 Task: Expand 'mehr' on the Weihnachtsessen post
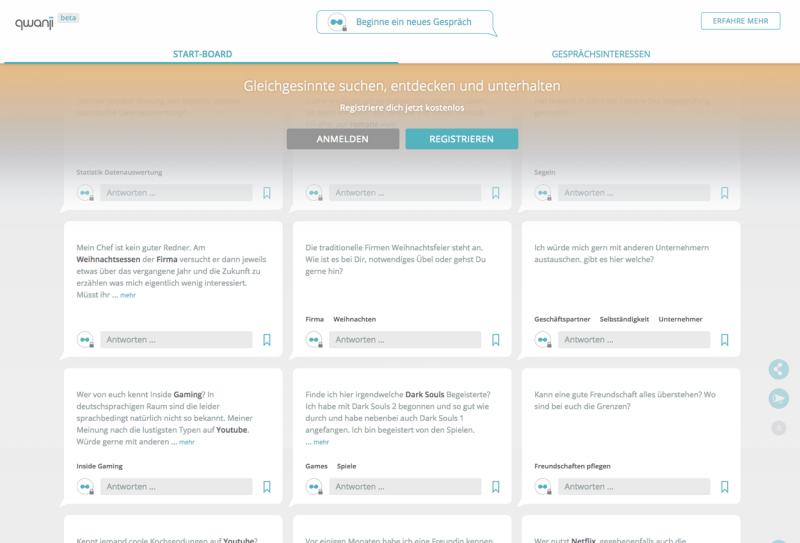128,296
